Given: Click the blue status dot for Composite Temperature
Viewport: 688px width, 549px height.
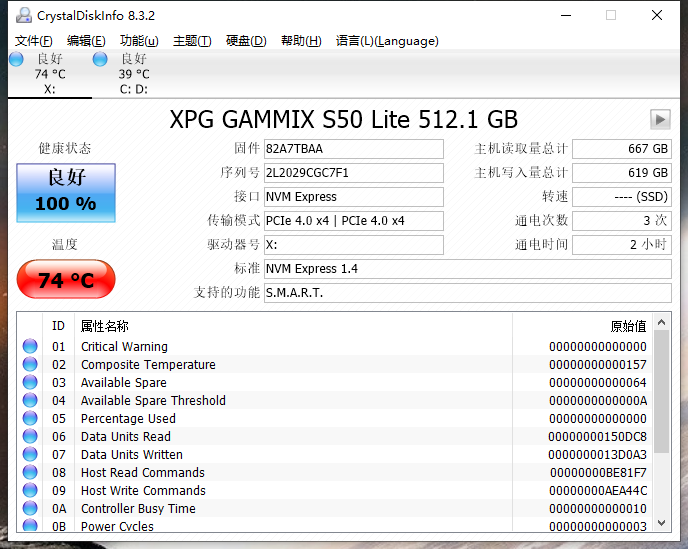Looking at the screenshot, I should [x=30, y=364].
